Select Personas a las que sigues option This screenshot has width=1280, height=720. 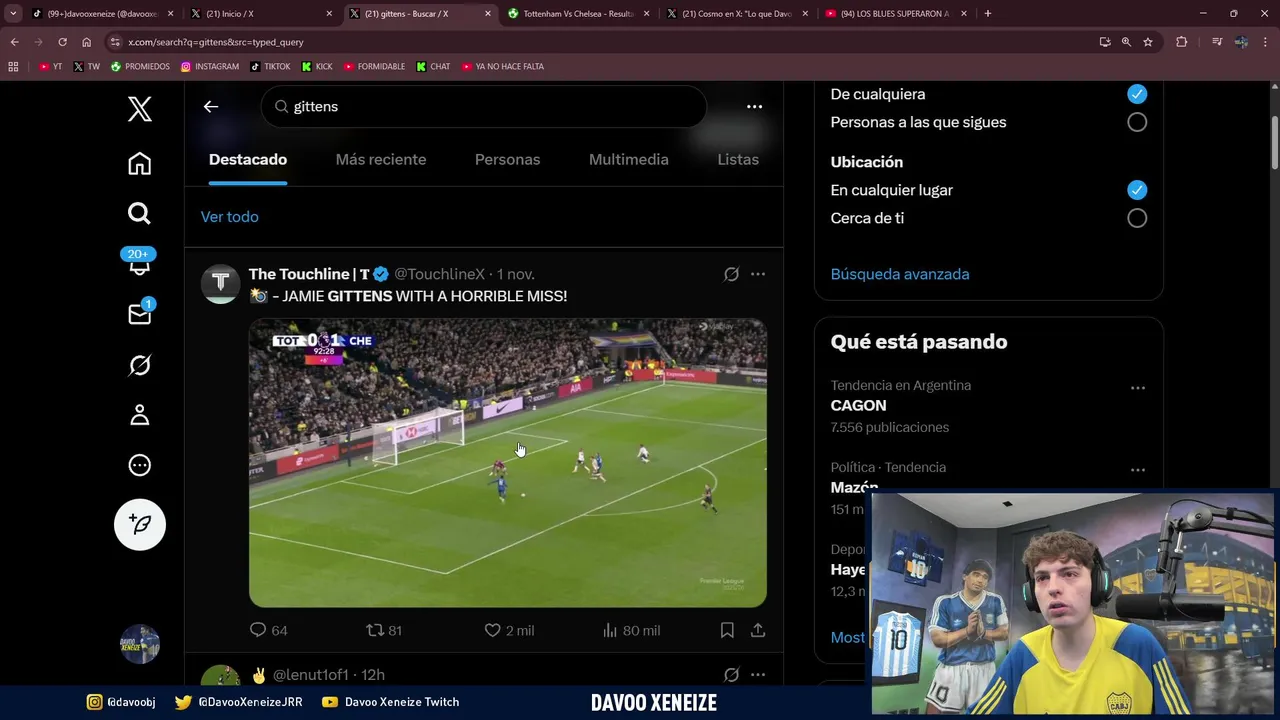tap(1137, 122)
